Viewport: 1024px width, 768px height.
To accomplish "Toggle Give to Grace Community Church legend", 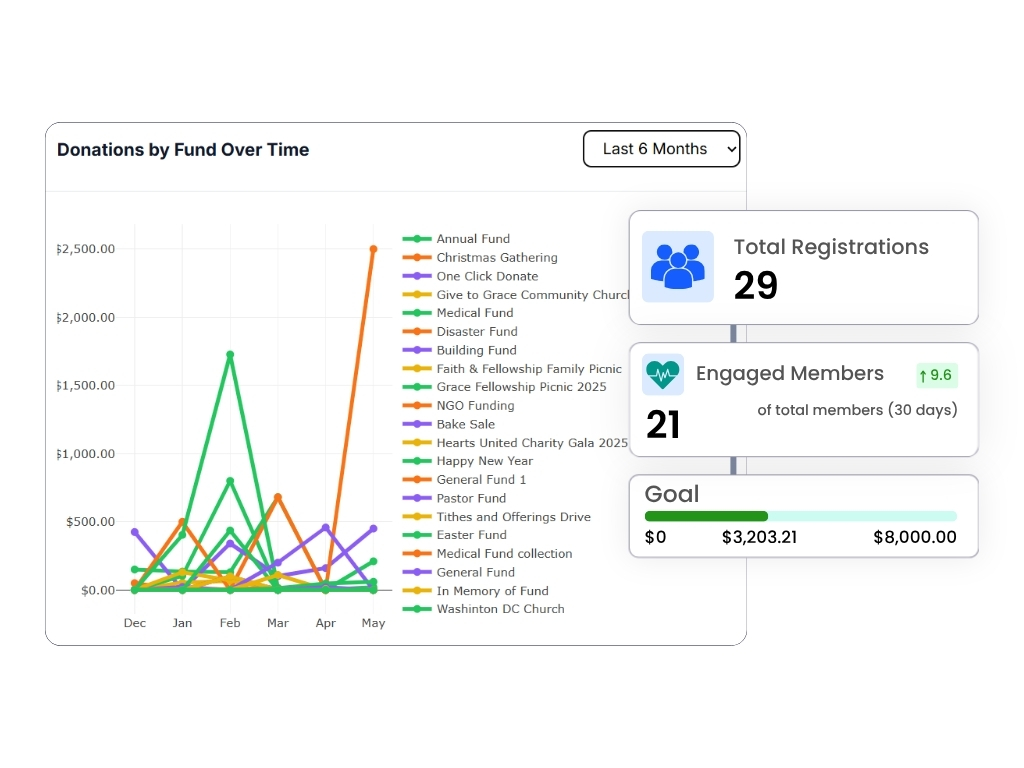I will [516, 295].
